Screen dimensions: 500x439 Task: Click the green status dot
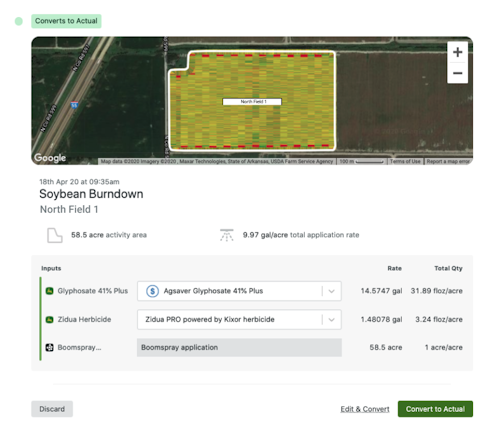click(19, 21)
